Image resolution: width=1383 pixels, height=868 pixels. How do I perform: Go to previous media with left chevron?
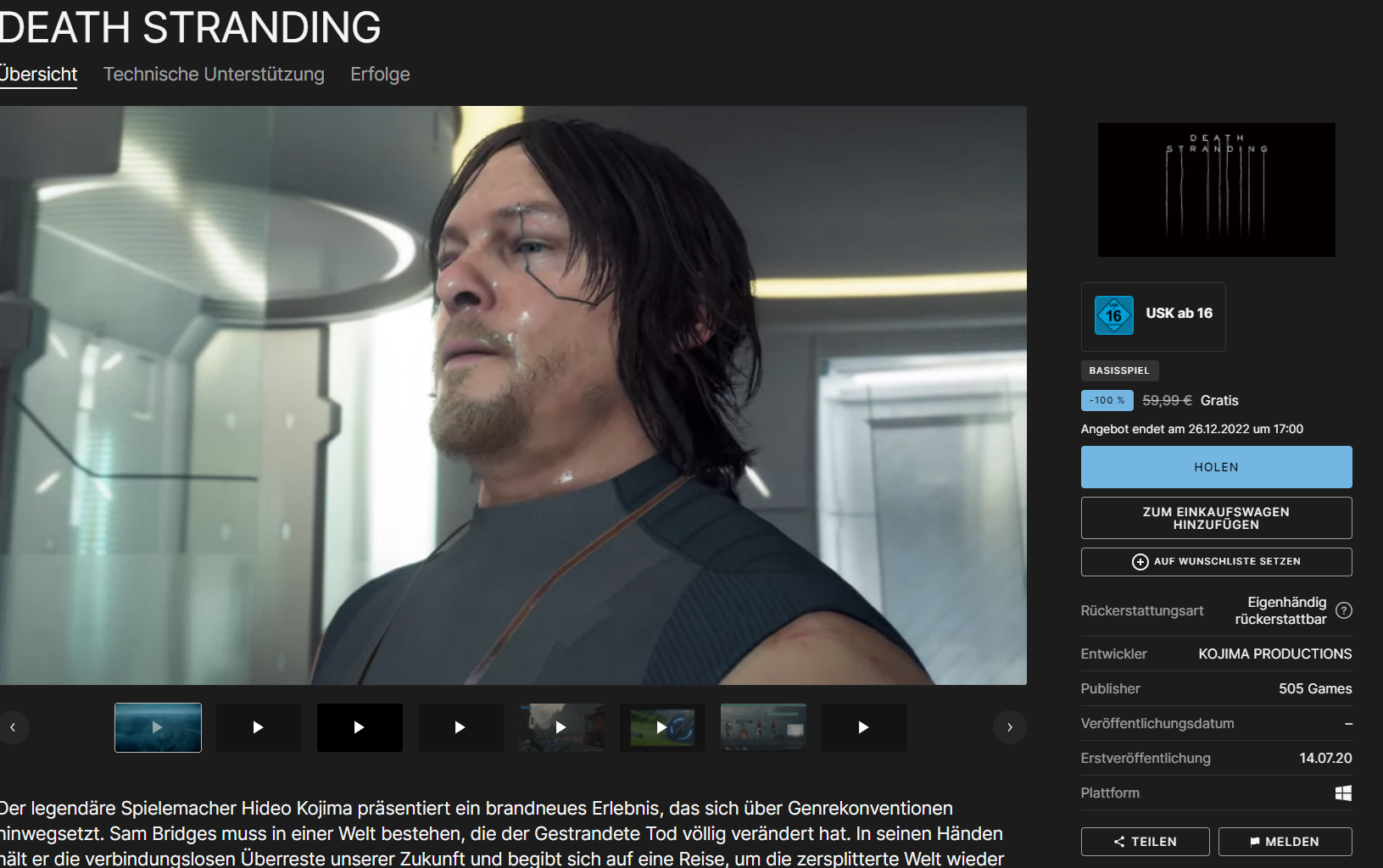coord(13,727)
